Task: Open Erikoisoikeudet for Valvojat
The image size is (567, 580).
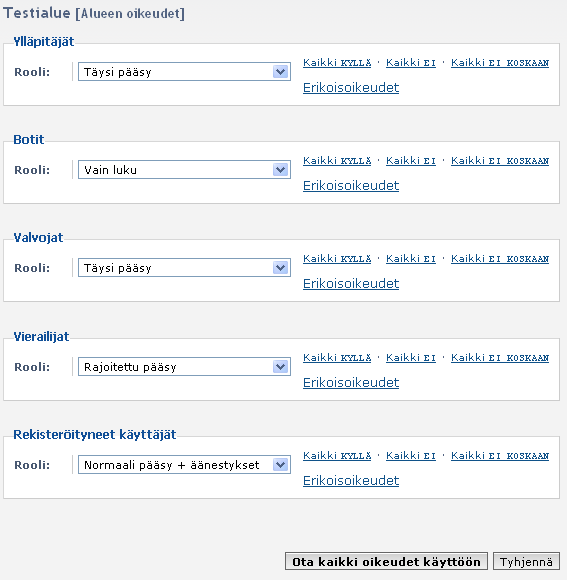Action: pos(351,284)
